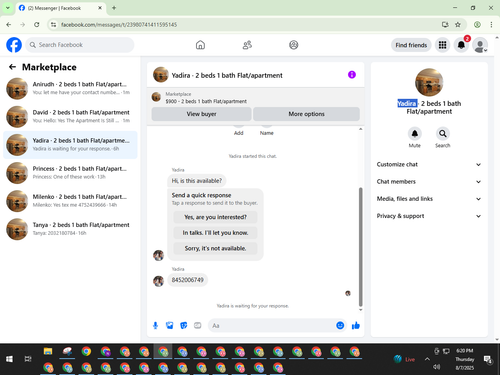Go back with the Marketplace back arrow
The image size is (500, 375).
pyautogui.click(x=12, y=67)
